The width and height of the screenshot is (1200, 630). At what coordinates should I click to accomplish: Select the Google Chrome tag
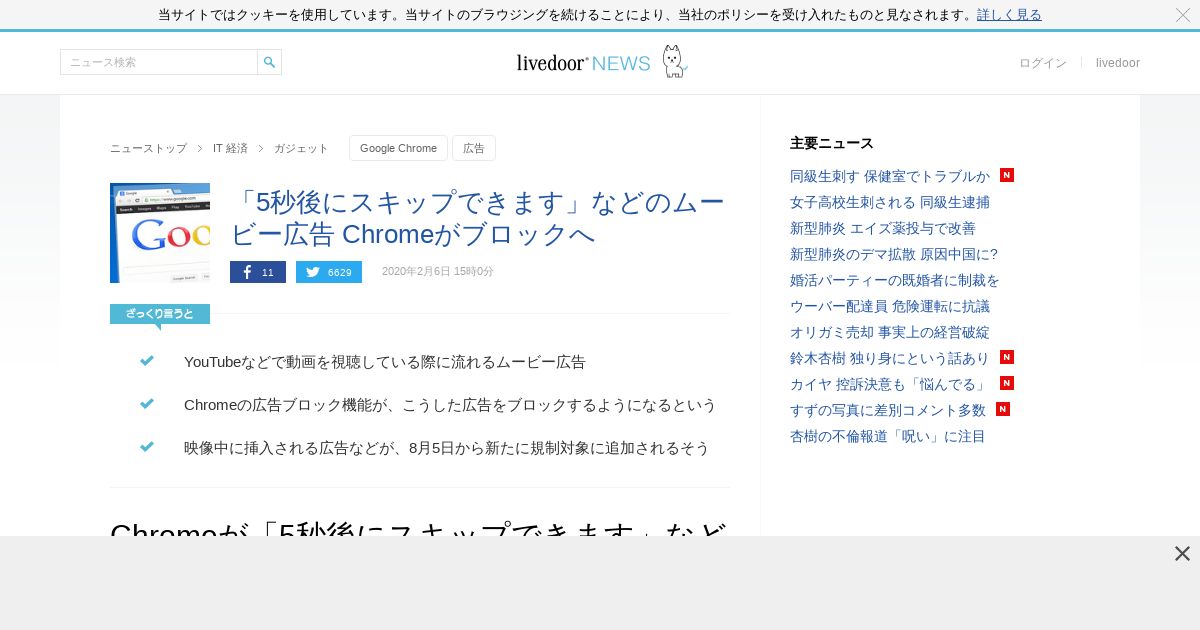pyautogui.click(x=398, y=148)
